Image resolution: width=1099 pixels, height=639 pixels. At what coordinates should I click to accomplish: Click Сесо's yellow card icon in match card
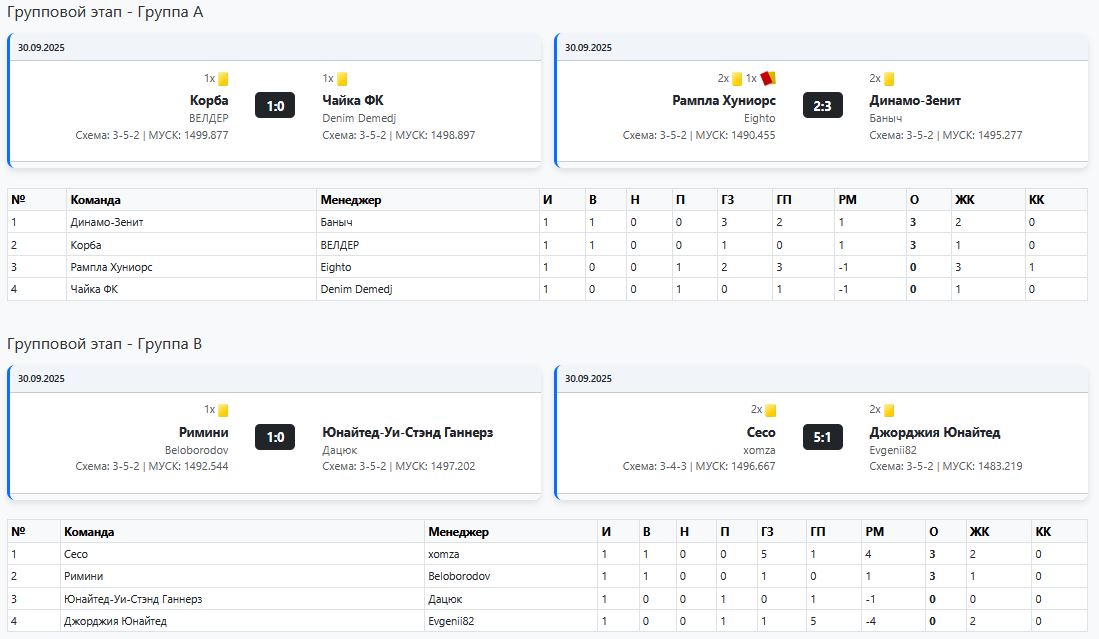770,410
